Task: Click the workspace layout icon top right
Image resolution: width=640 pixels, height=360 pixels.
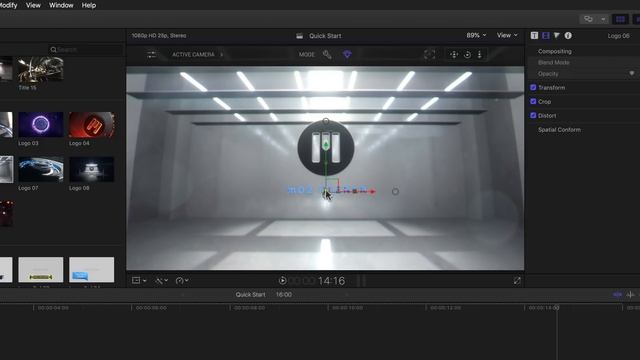Action: (588, 19)
